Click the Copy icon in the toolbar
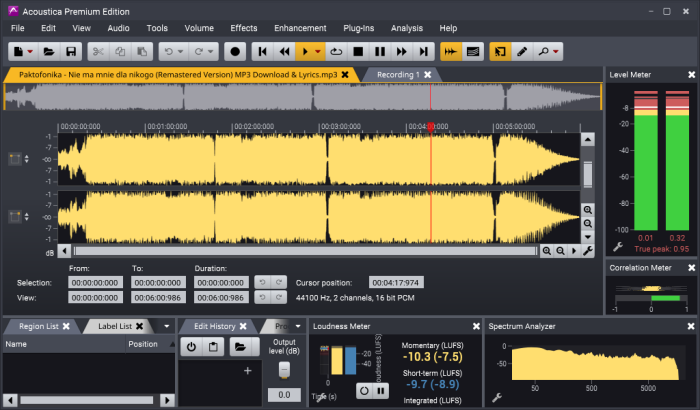The image size is (700, 410). pyautogui.click(x=120, y=52)
